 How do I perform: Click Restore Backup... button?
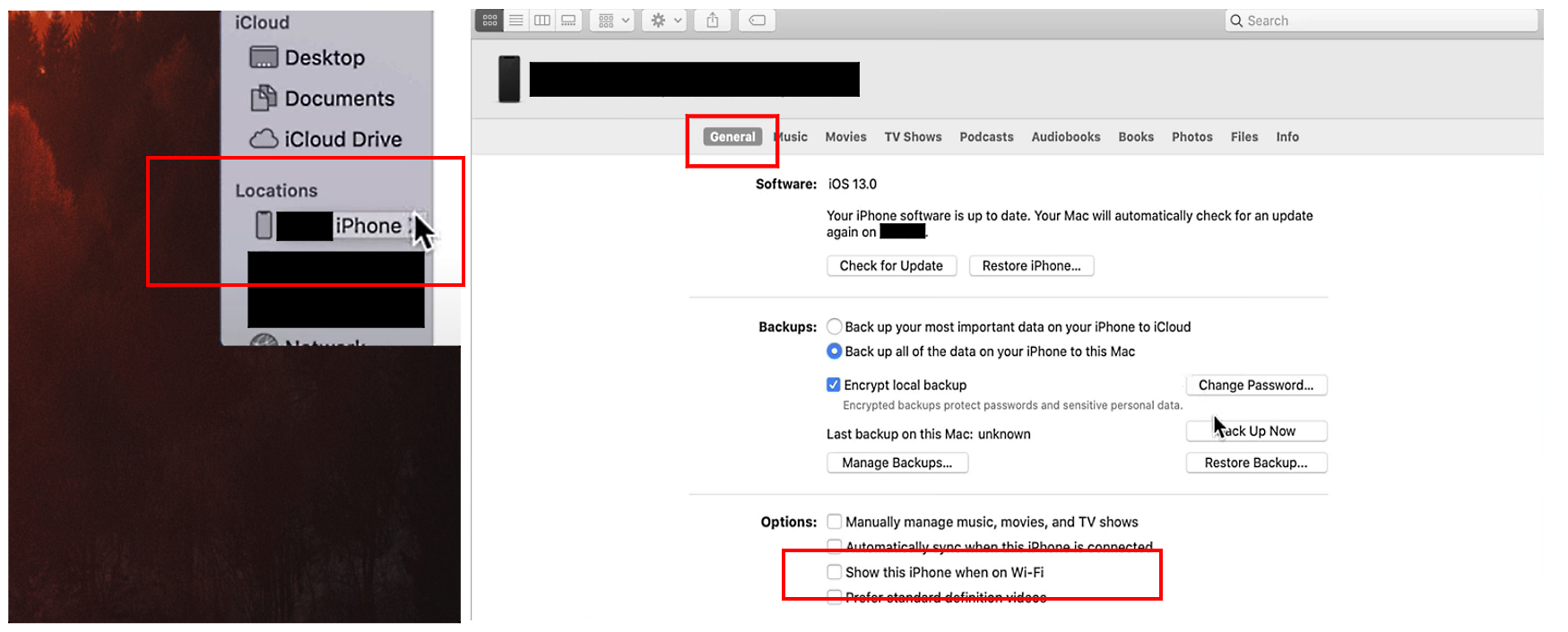pos(1256,463)
